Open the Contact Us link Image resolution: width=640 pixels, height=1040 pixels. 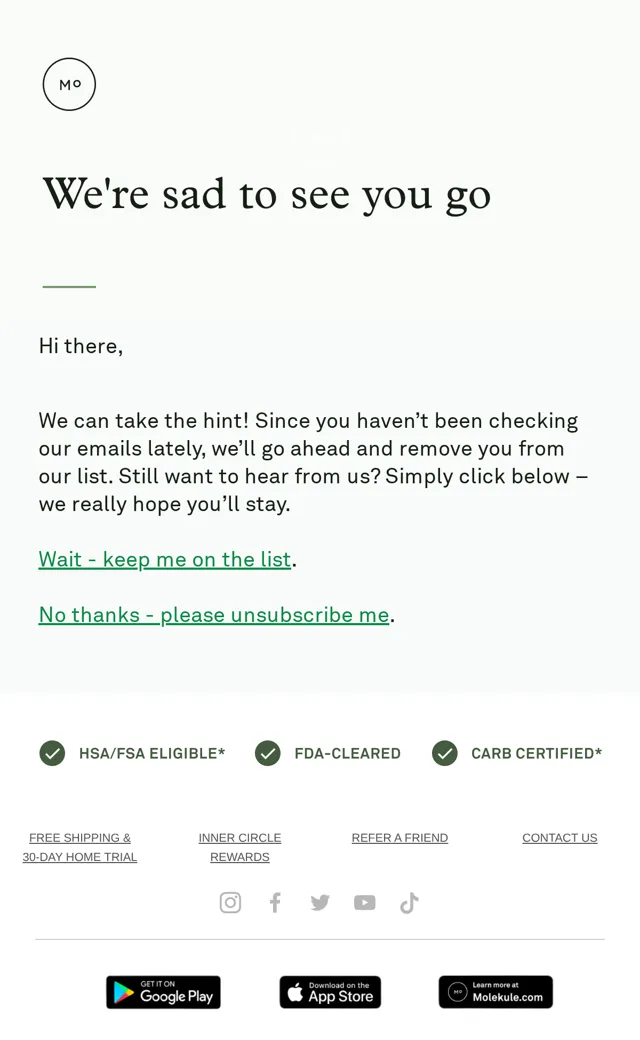560,838
